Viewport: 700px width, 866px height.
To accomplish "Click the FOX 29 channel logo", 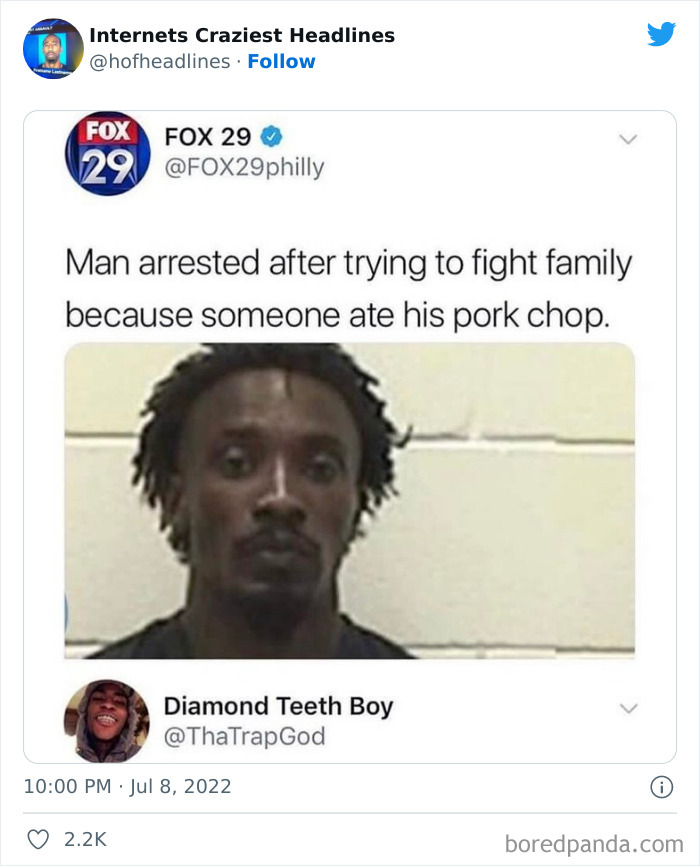I will click(x=108, y=154).
